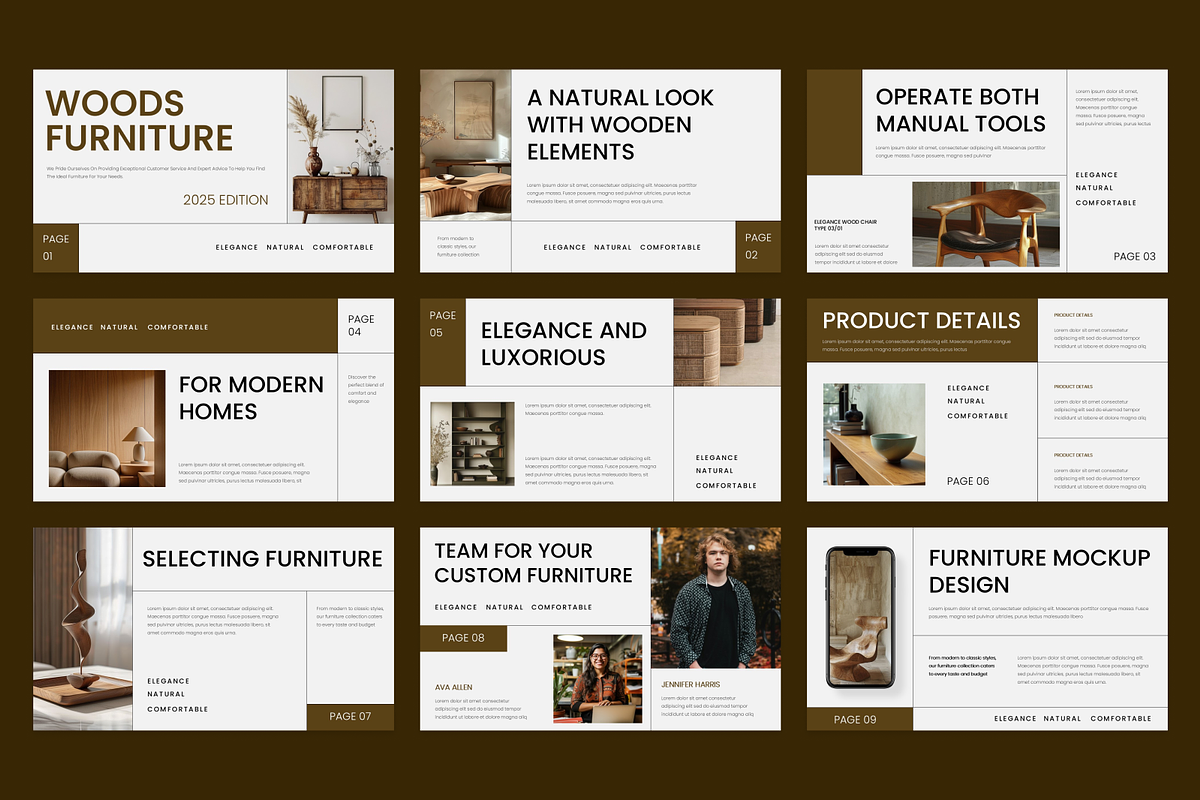Screen dimensions: 1200x800
Task: Select the "PAGE 08" brown box
Action: 463,638
